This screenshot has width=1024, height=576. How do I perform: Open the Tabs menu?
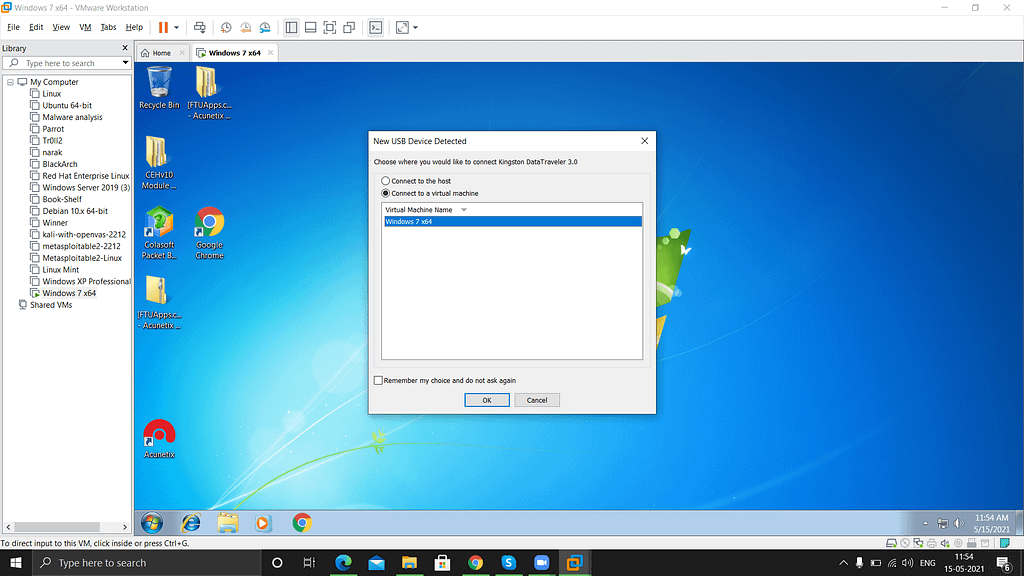point(108,27)
